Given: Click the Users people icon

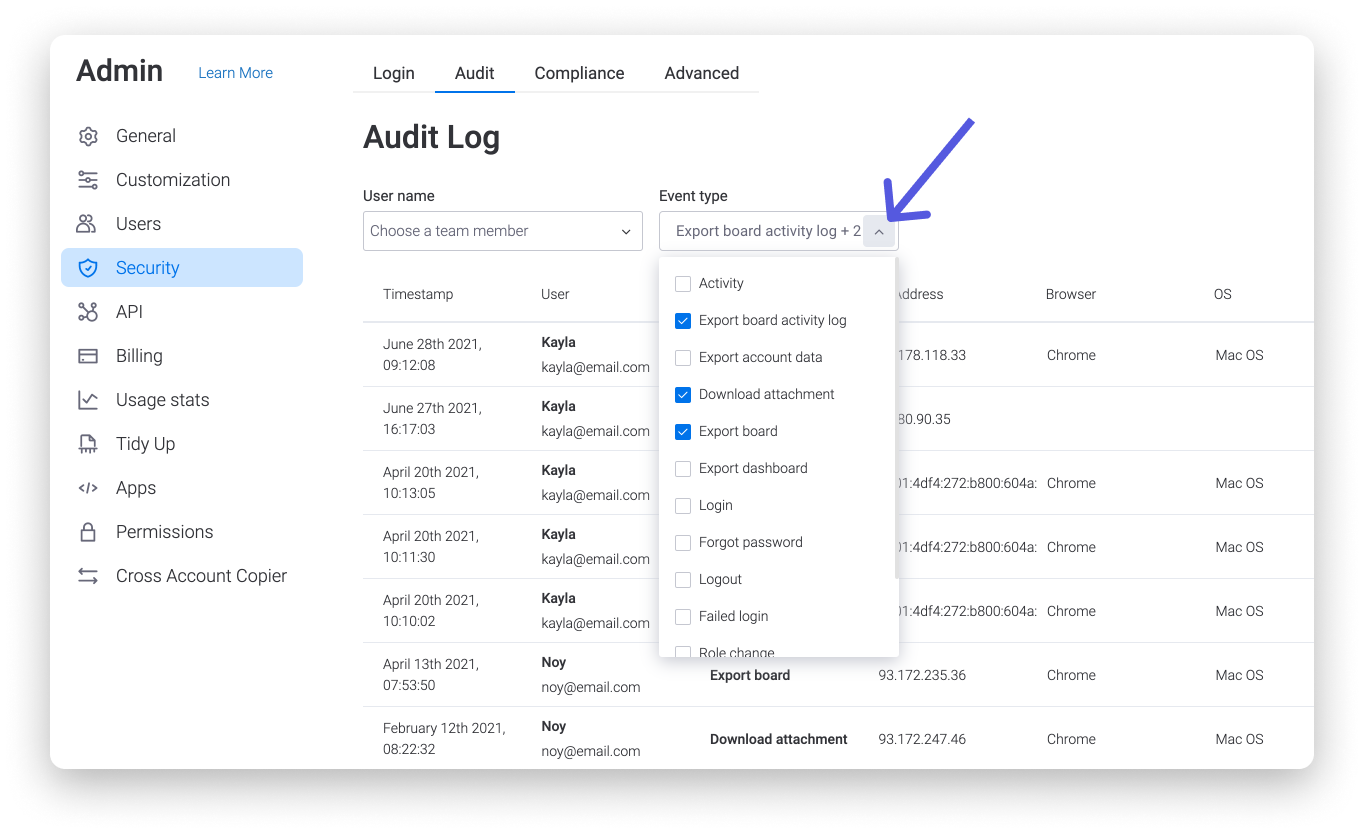Looking at the screenshot, I should [x=88, y=224].
